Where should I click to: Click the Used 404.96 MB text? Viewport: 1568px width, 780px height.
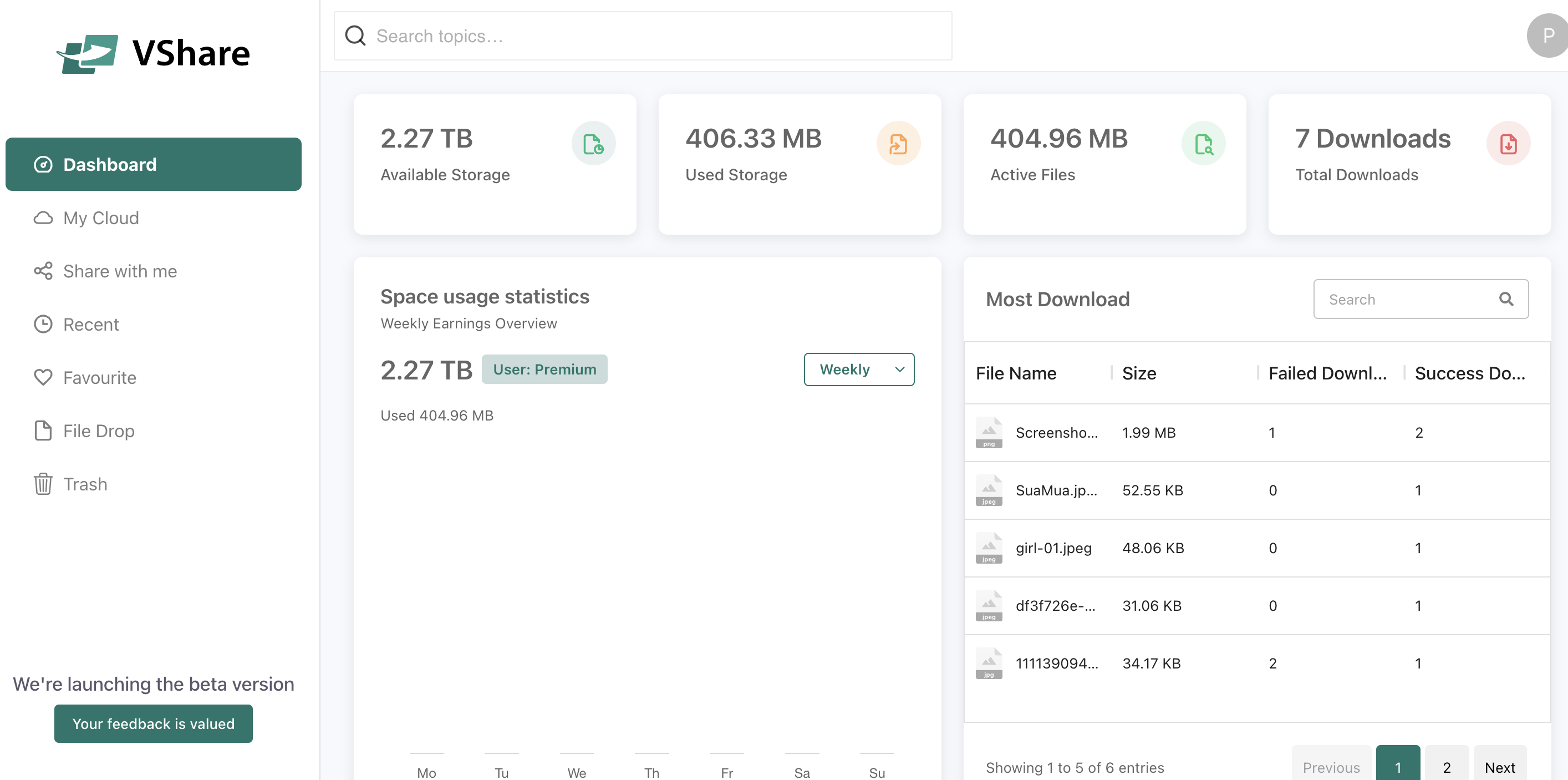(x=436, y=416)
